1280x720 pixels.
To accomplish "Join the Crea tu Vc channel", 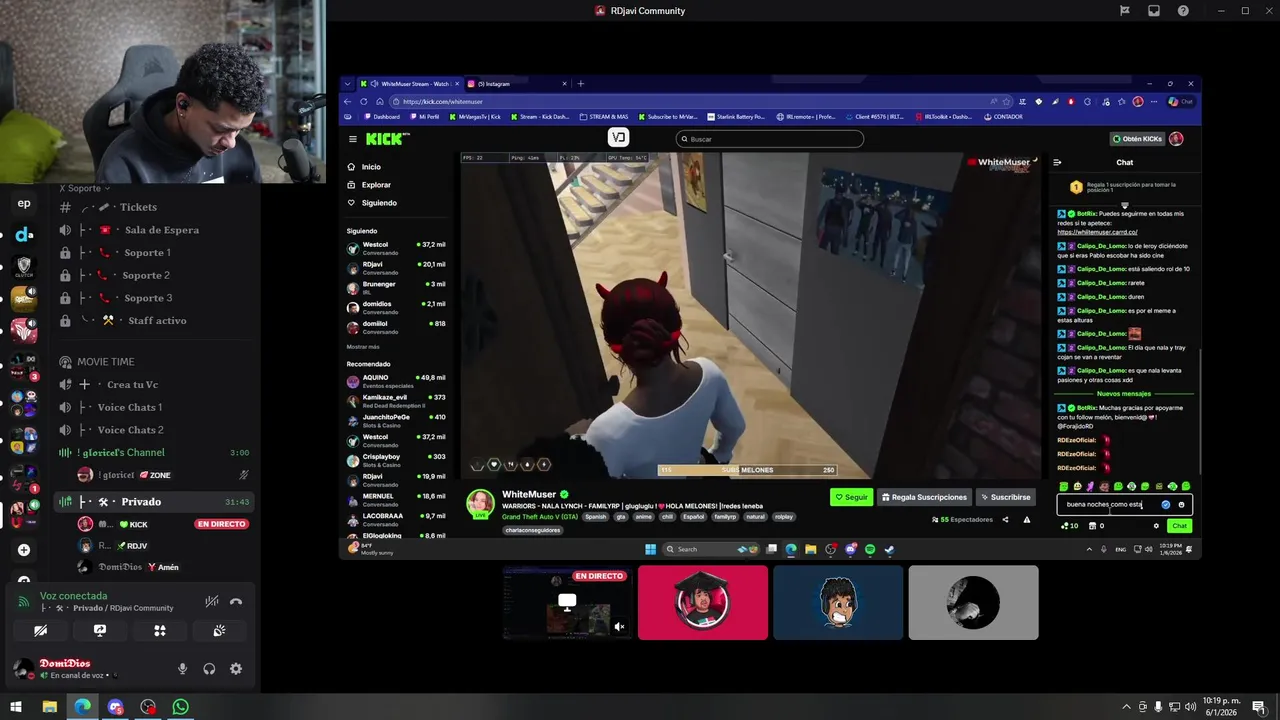I will (155, 385).
